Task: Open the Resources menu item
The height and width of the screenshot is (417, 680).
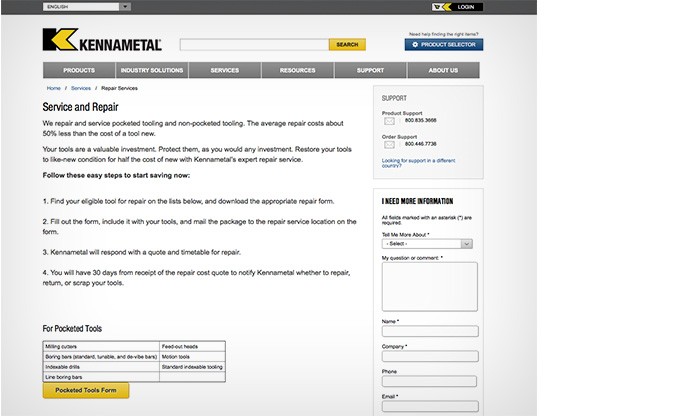Action: tap(297, 70)
